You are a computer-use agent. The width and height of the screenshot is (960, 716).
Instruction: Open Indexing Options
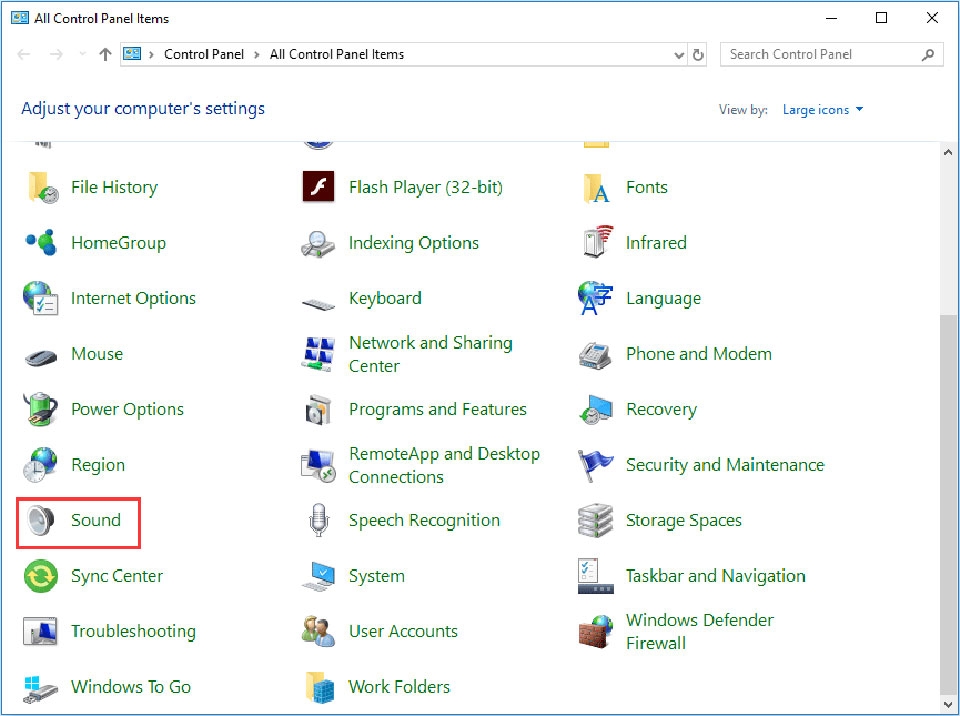[414, 243]
